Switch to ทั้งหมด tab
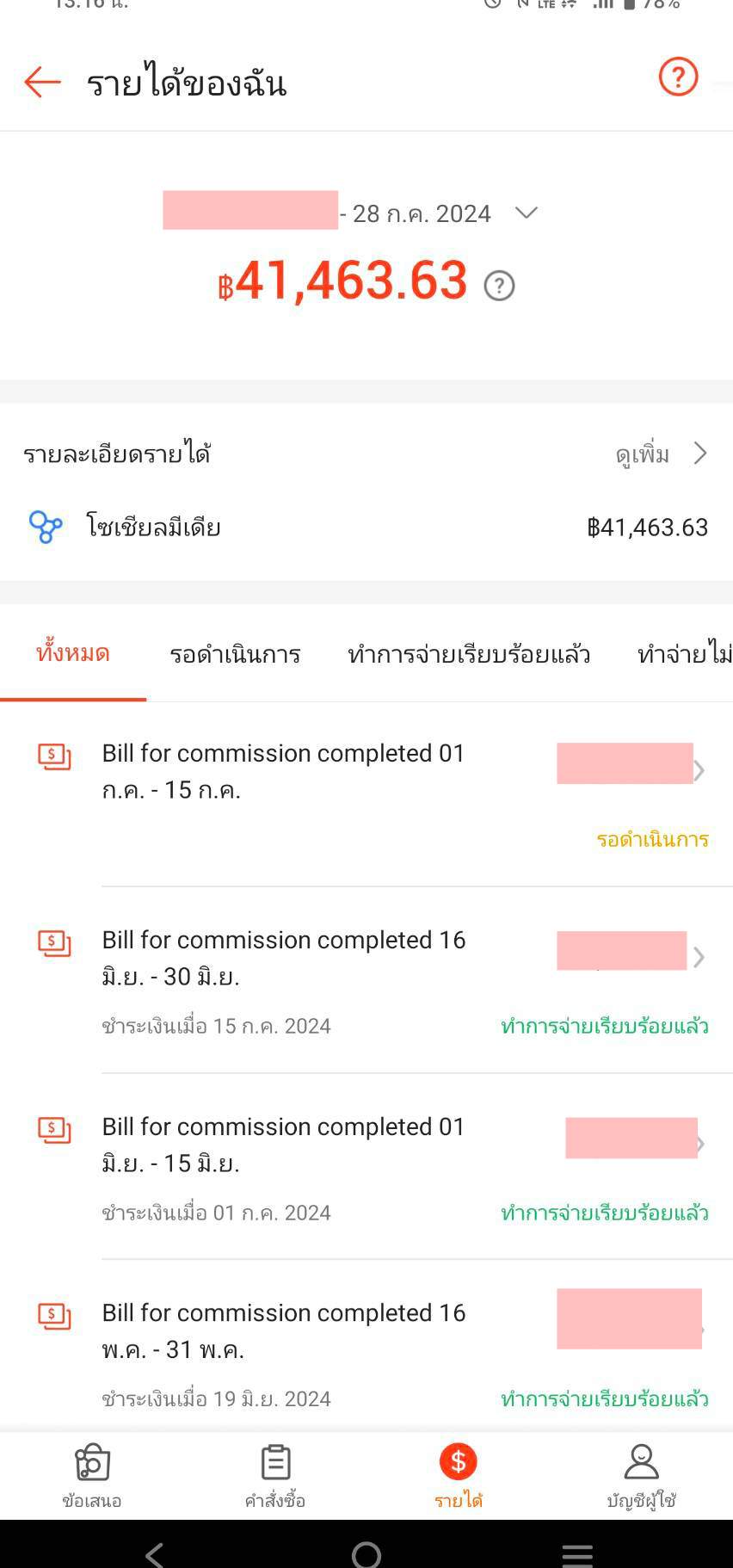 [x=73, y=654]
